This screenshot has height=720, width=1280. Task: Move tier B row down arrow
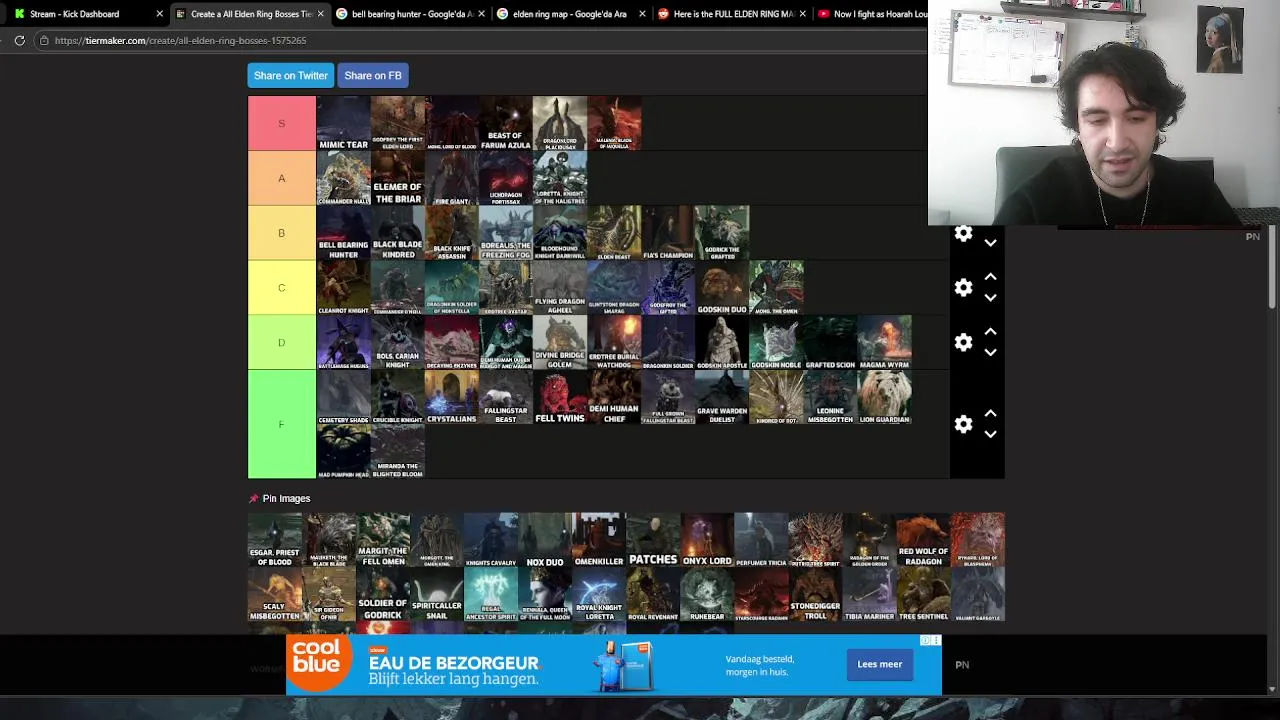point(990,243)
